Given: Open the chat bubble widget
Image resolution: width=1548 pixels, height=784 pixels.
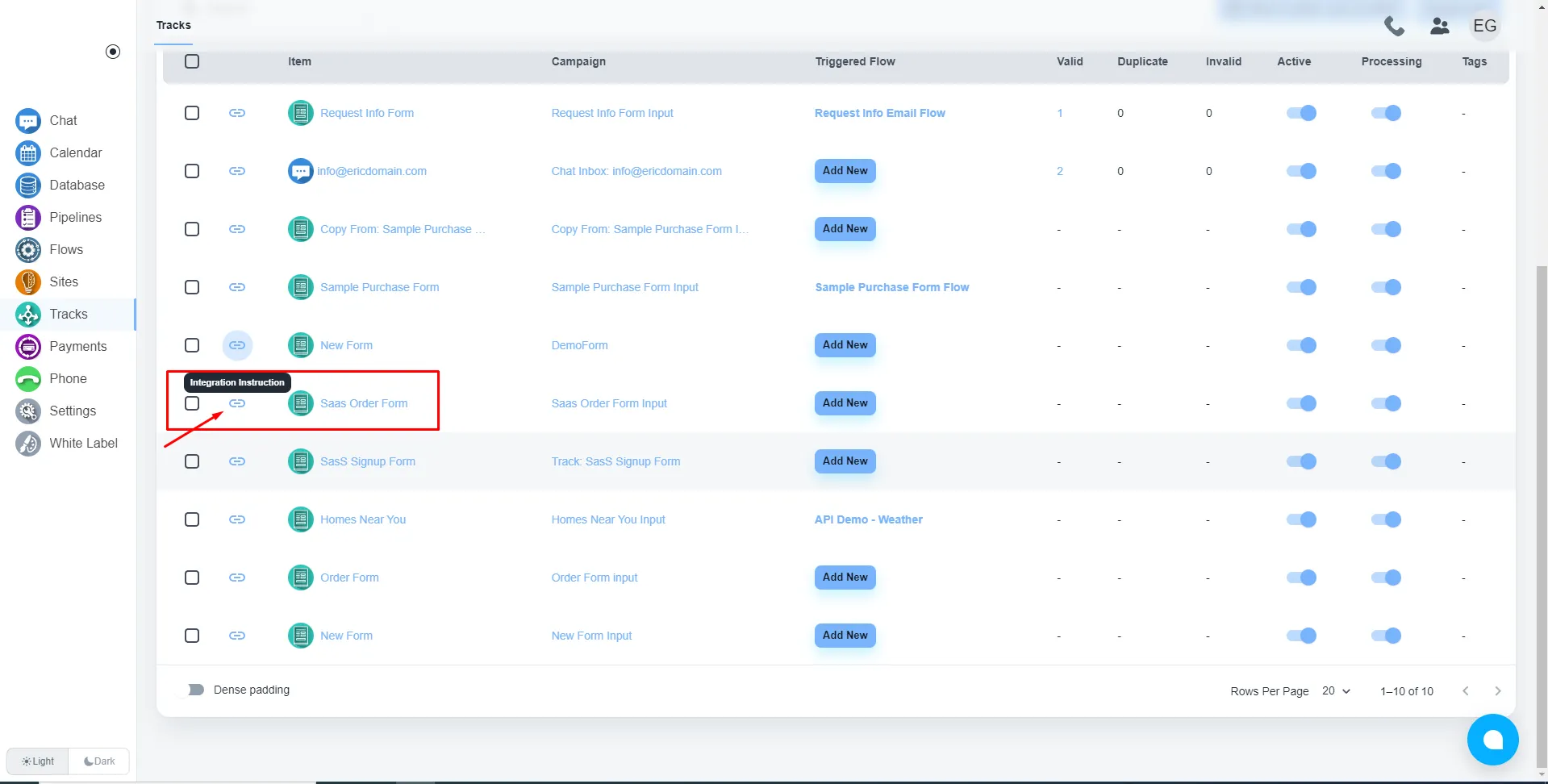Looking at the screenshot, I should click(1492, 740).
